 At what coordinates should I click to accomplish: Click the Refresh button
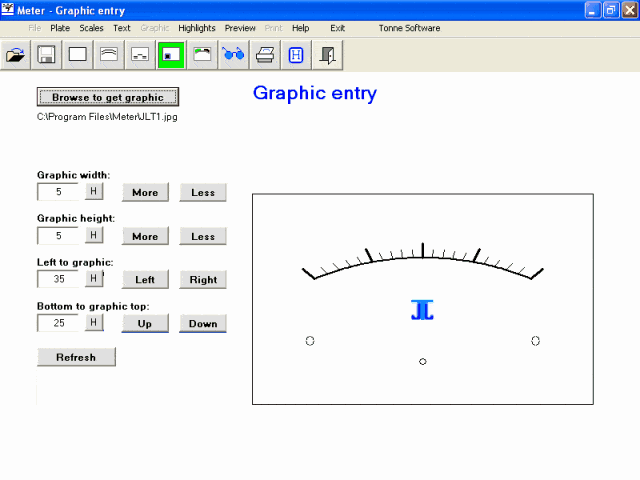coord(76,357)
